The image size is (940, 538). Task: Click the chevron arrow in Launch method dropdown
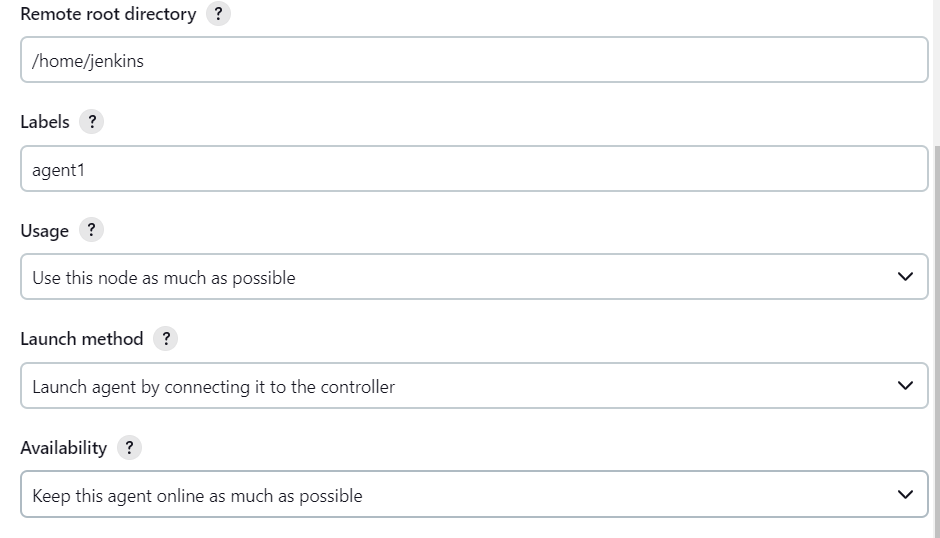pos(905,386)
